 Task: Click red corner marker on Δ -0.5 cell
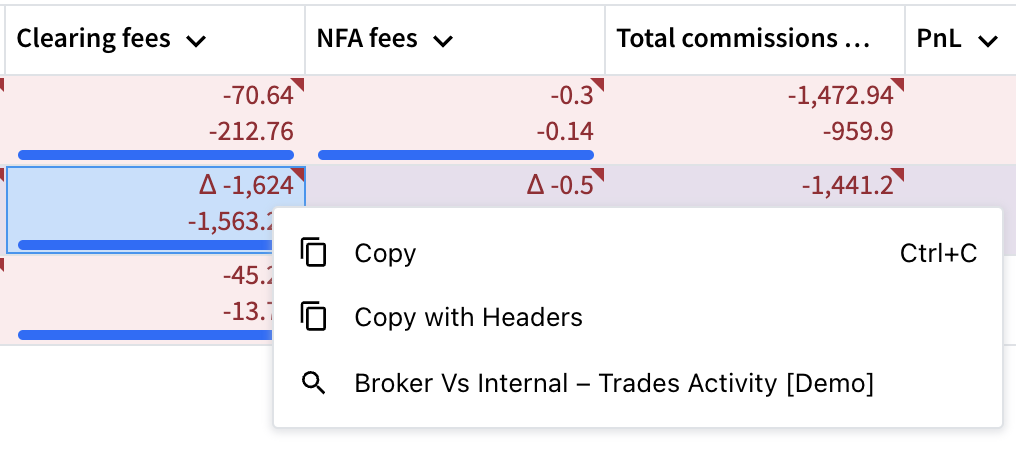click(597, 174)
